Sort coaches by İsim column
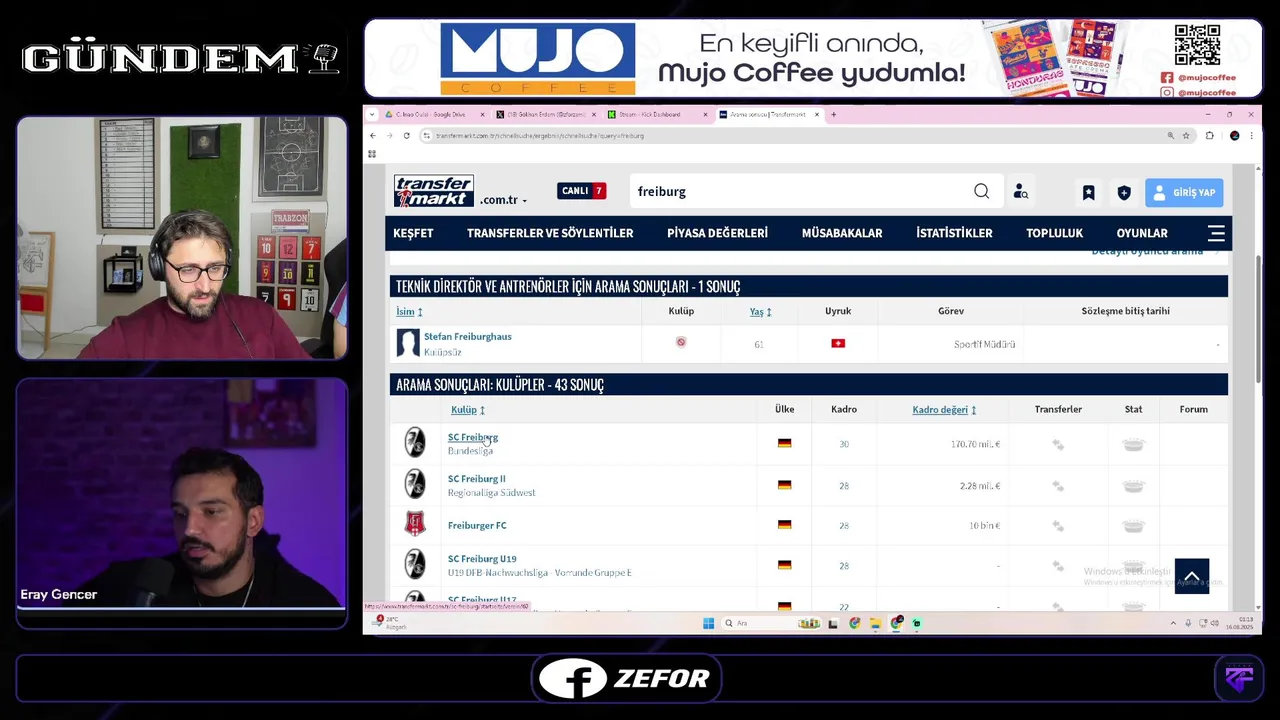This screenshot has width=1280, height=720. (409, 311)
